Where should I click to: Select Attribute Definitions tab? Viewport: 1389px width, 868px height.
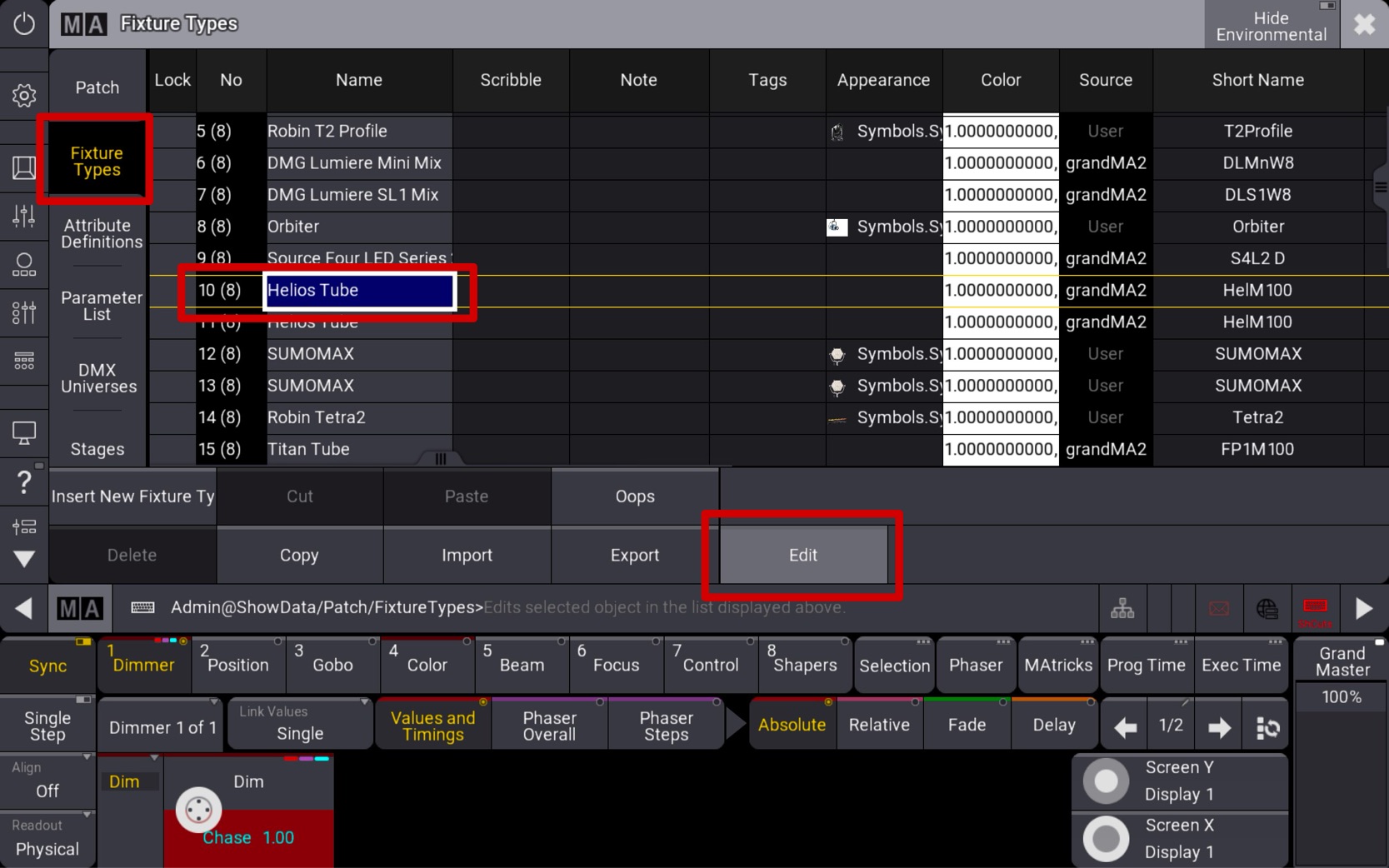pos(101,233)
